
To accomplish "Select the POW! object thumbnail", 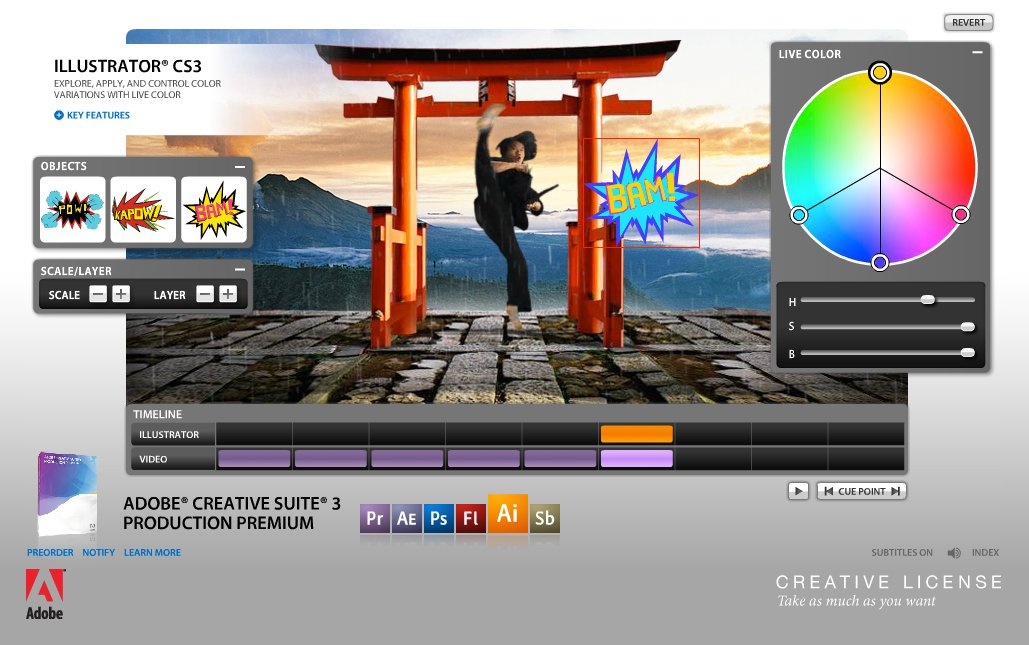I will pos(72,210).
